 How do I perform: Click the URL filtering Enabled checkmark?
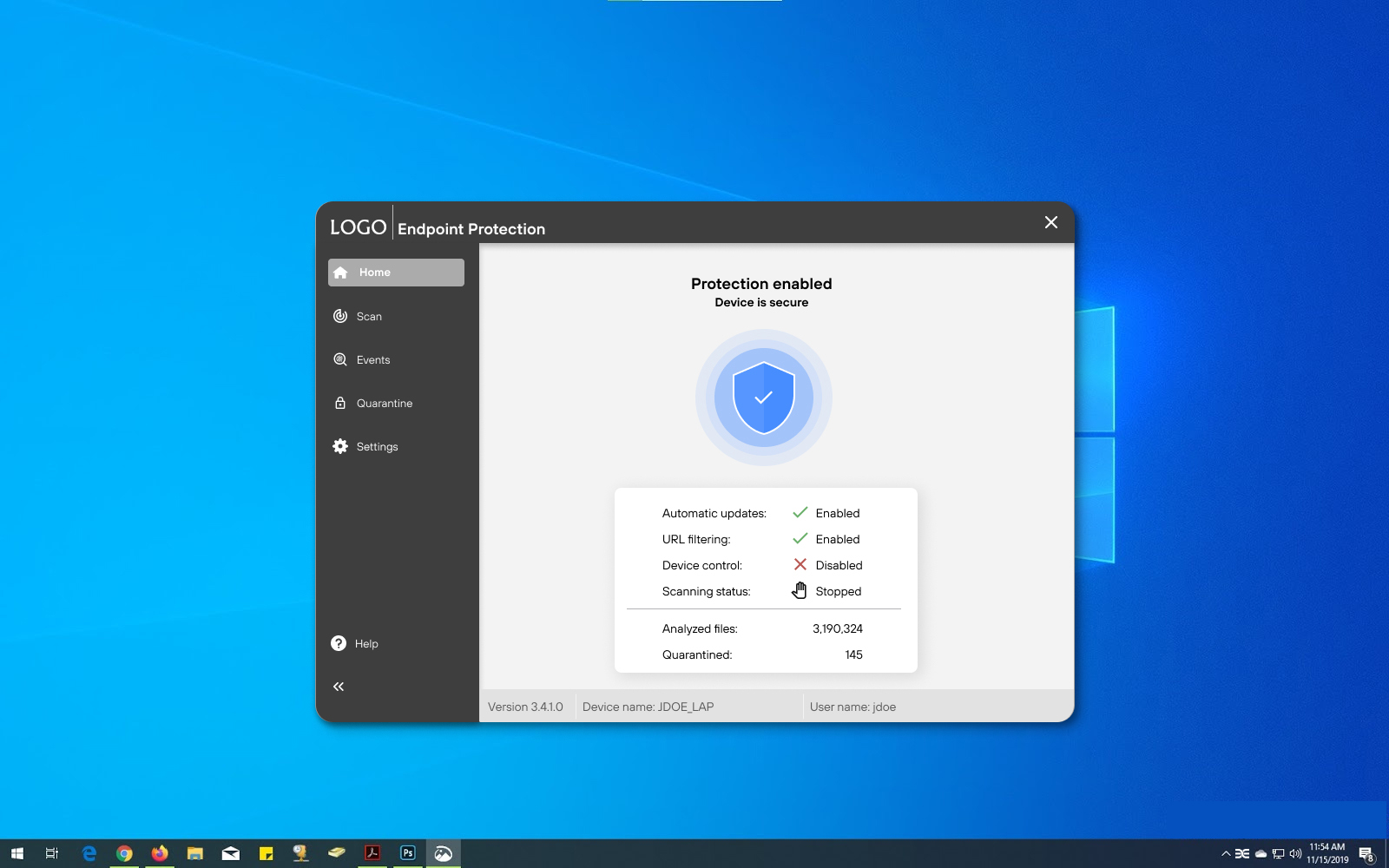click(x=800, y=539)
